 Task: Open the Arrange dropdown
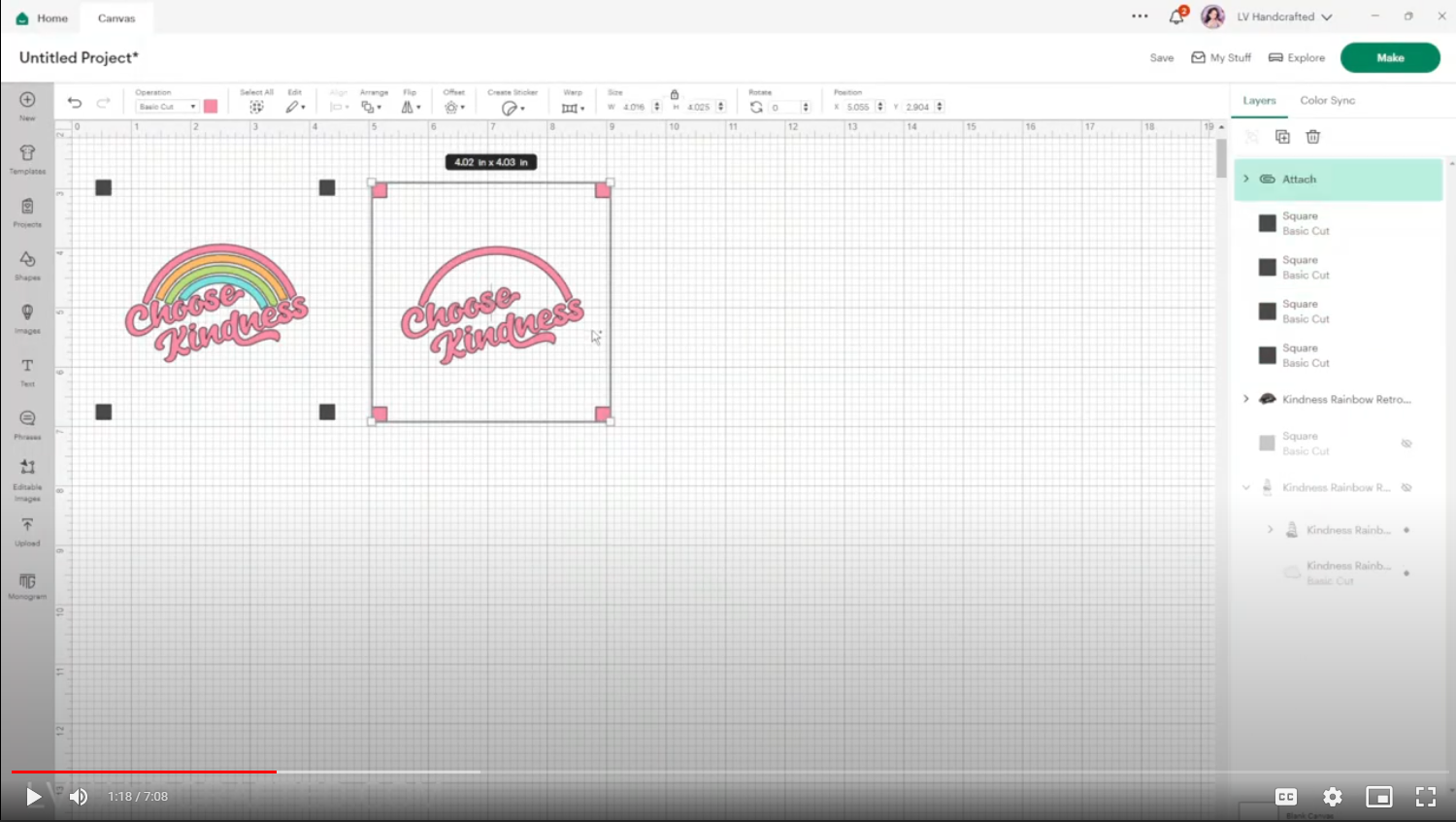point(371,107)
